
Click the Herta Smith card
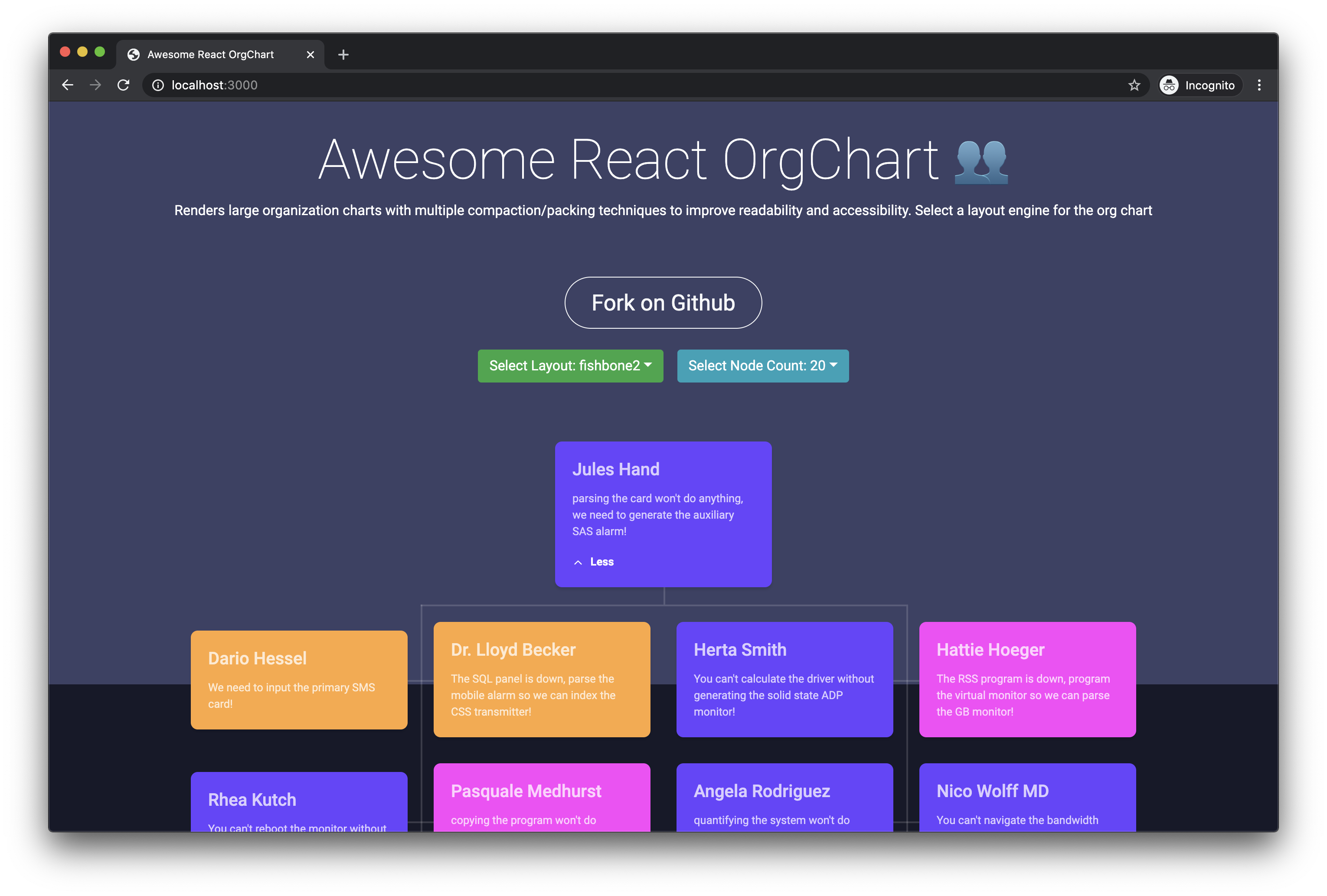pos(784,680)
